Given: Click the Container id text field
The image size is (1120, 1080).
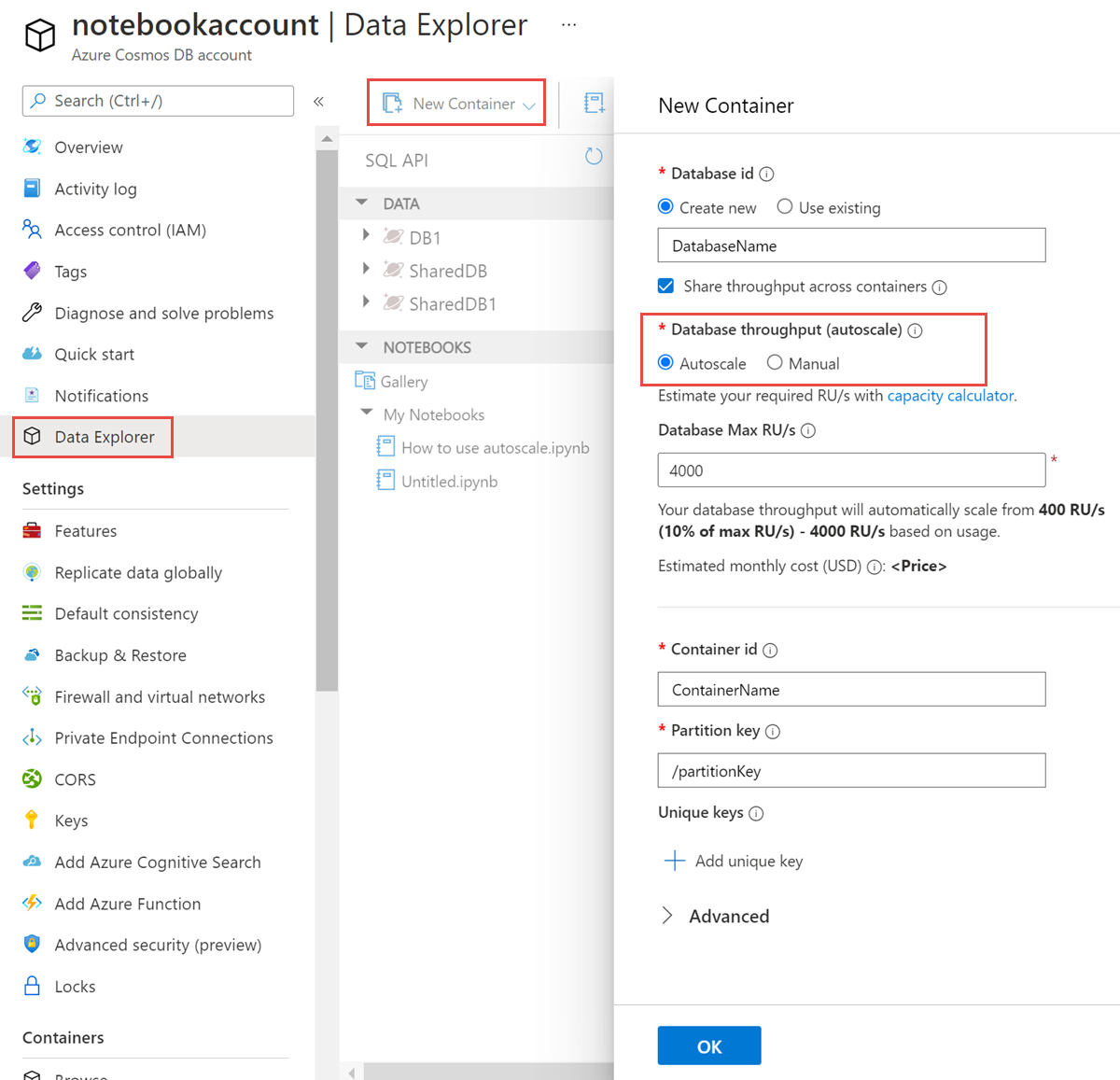Looking at the screenshot, I should click(851, 690).
